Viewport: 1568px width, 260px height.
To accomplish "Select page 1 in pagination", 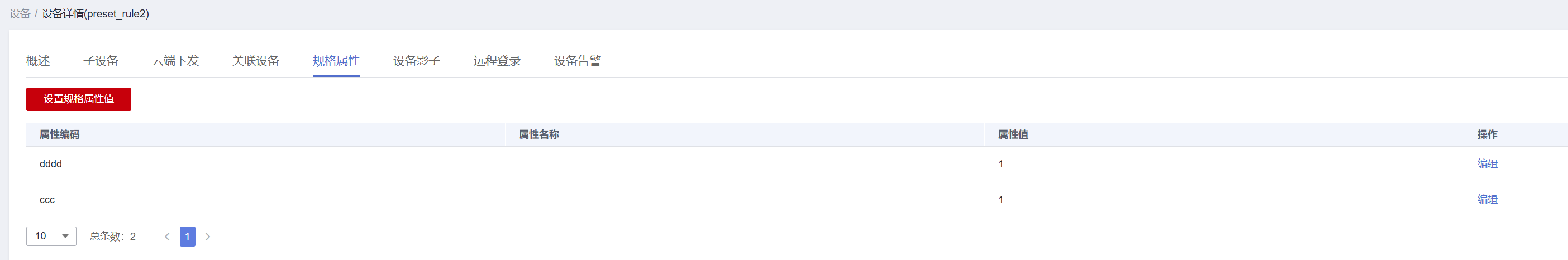I will click(x=188, y=237).
